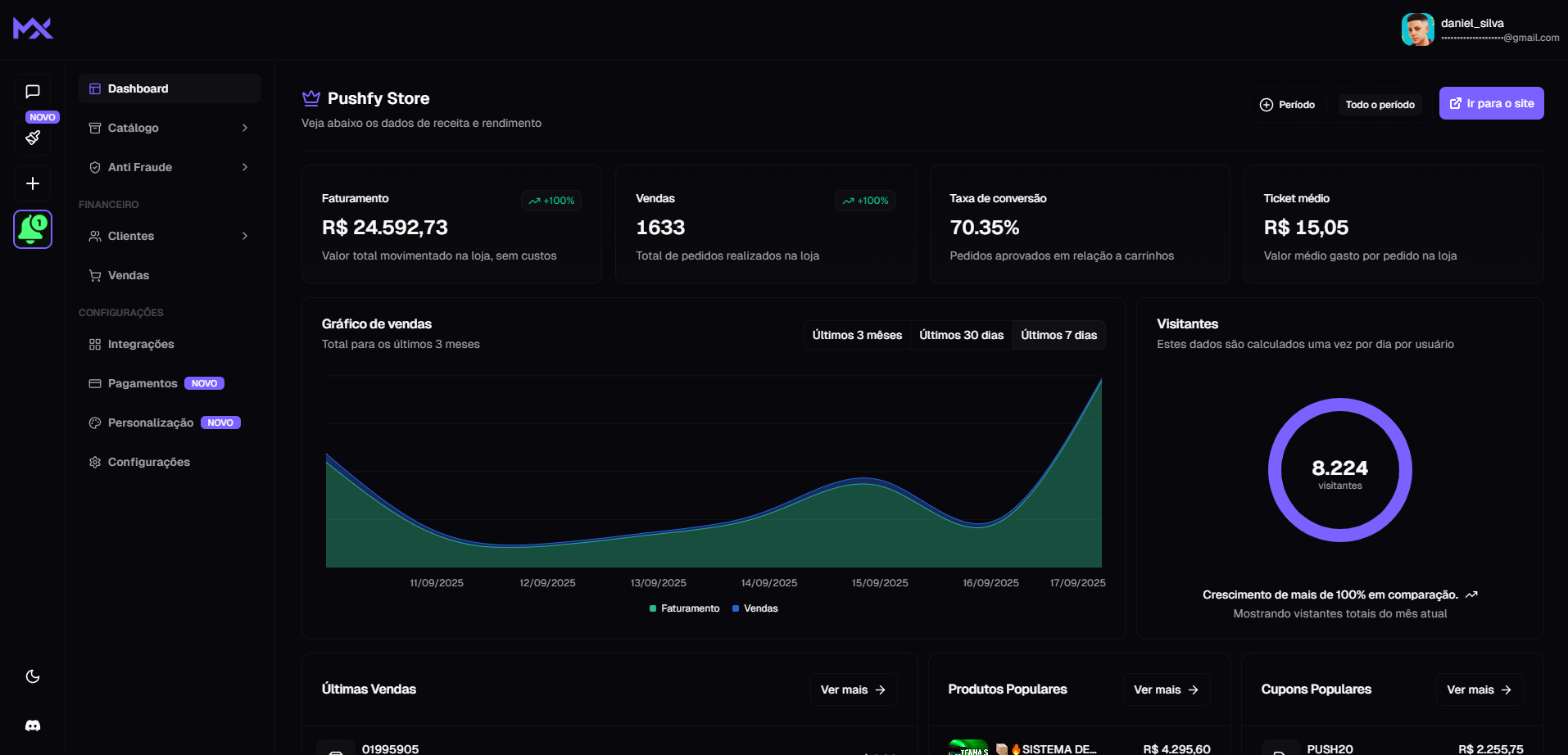Click the crown icon beside Pushfy Store
This screenshot has height=755, width=1568.
click(x=311, y=98)
